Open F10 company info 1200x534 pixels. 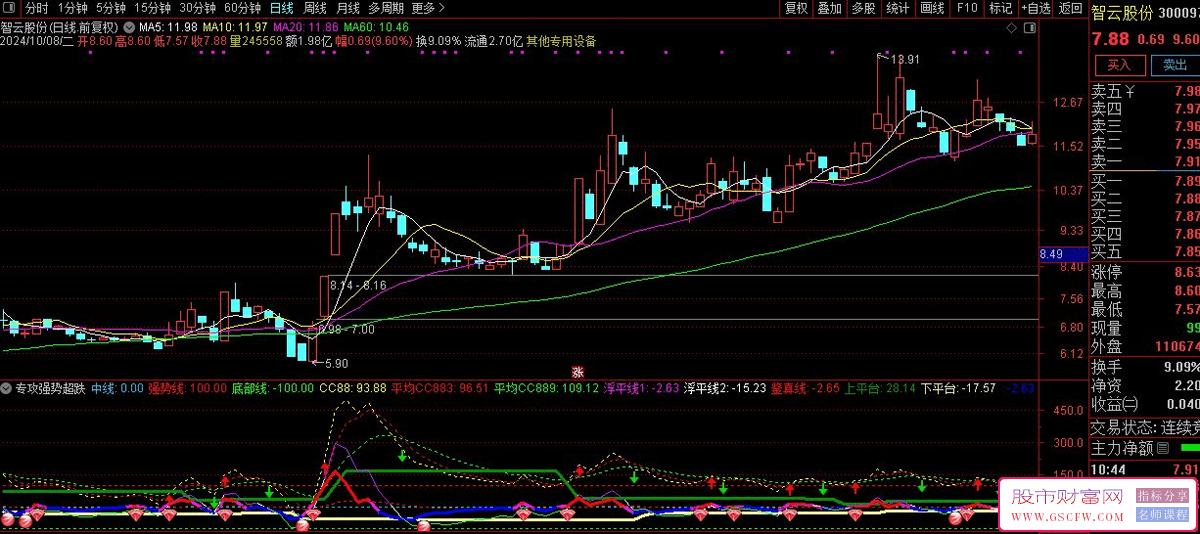click(x=967, y=8)
